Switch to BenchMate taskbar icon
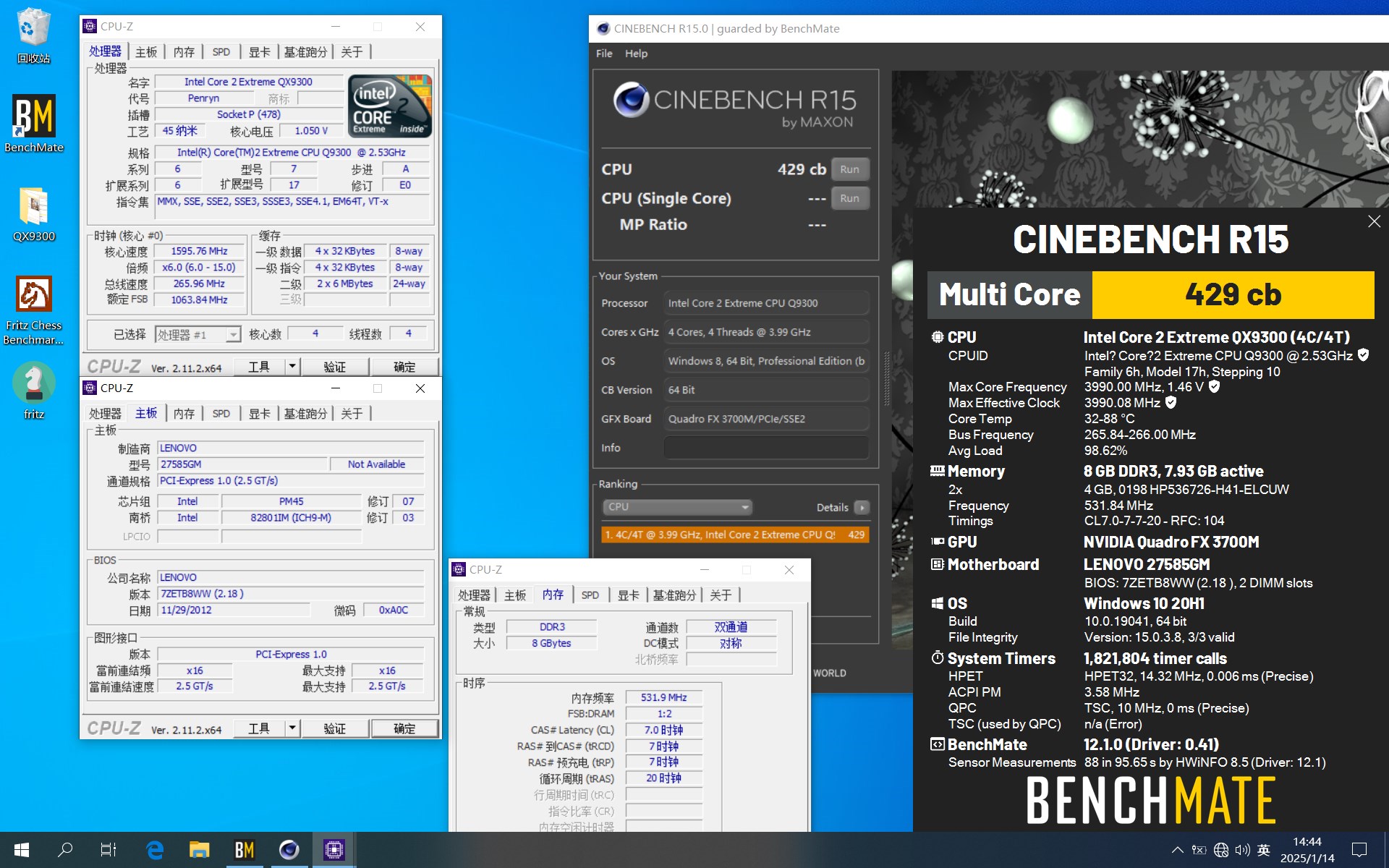Screen dimensions: 1389x868 [244, 850]
